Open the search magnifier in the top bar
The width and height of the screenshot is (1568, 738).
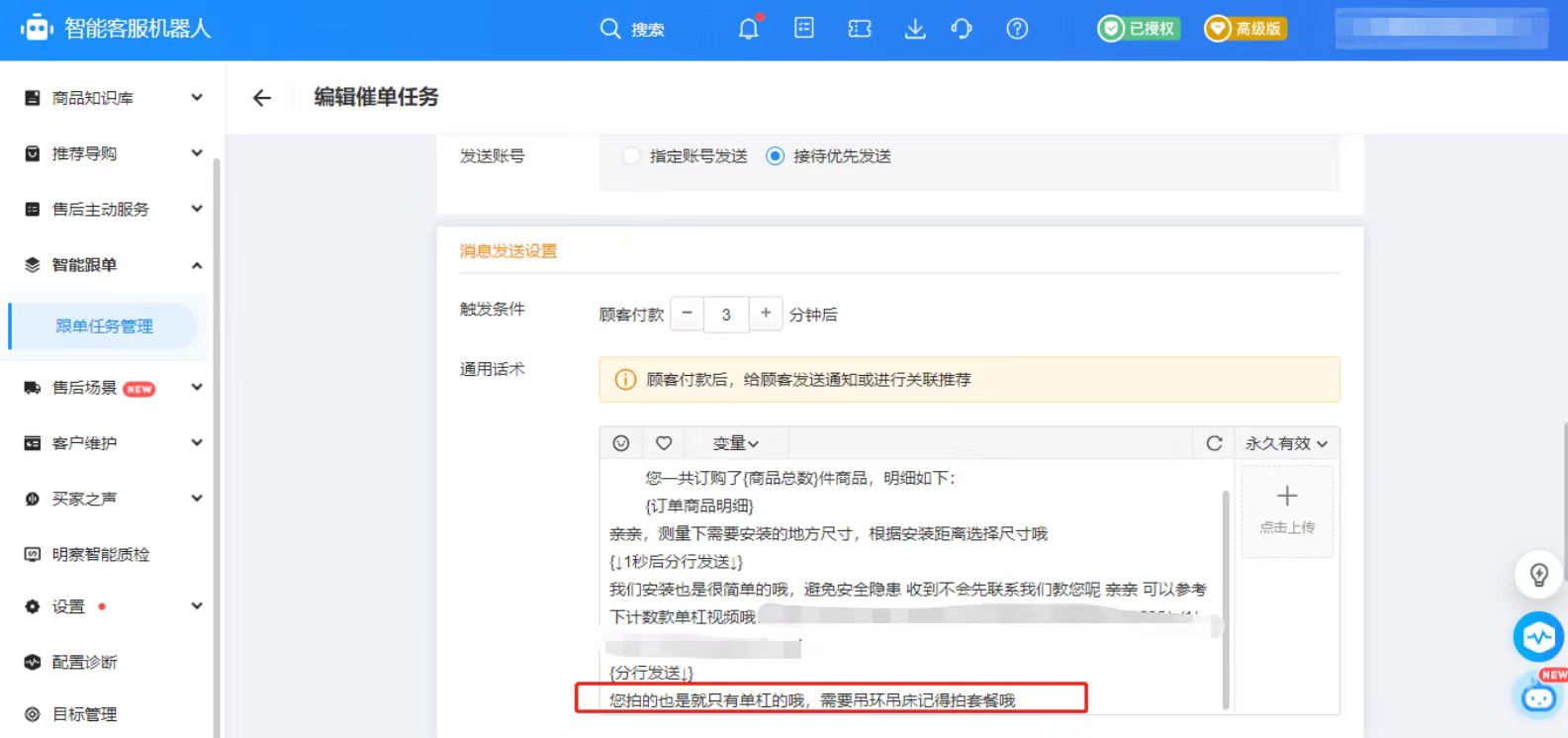click(x=610, y=29)
